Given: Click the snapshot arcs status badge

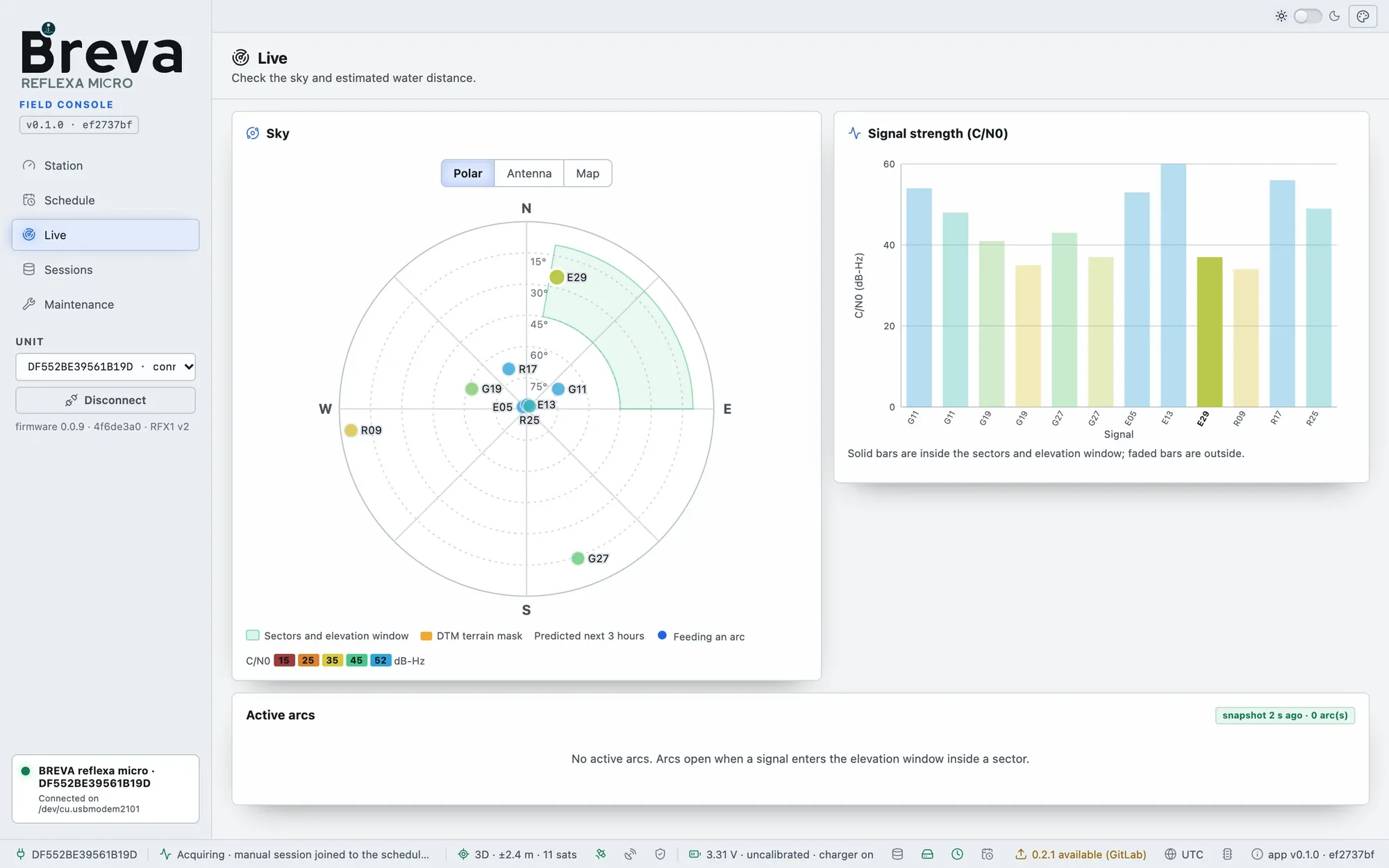Looking at the screenshot, I should pyautogui.click(x=1285, y=715).
